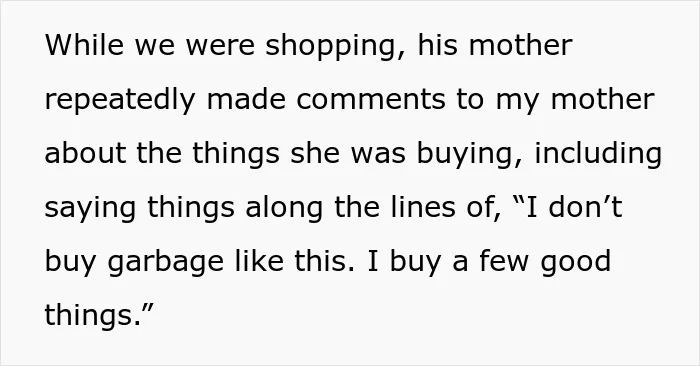Click the word "don't" in the quote

pos(585,207)
